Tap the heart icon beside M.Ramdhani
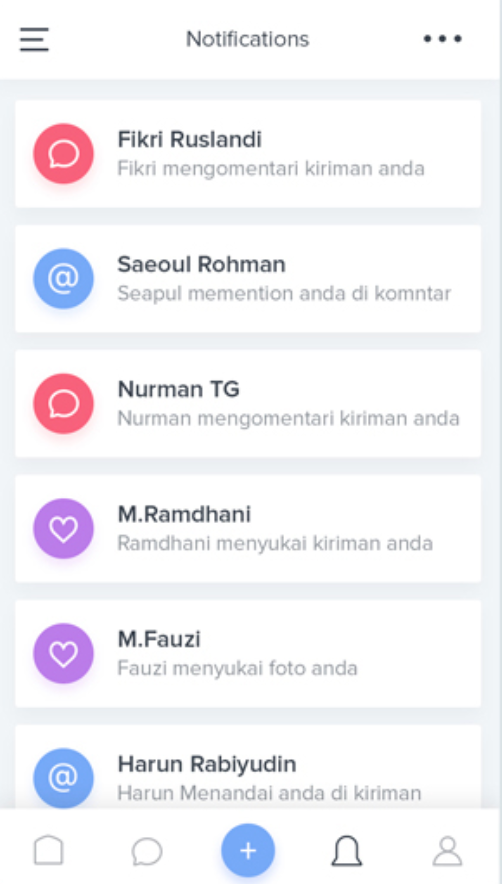Image resolution: width=502 pixels, height=884 pixels. pos(63,529)
